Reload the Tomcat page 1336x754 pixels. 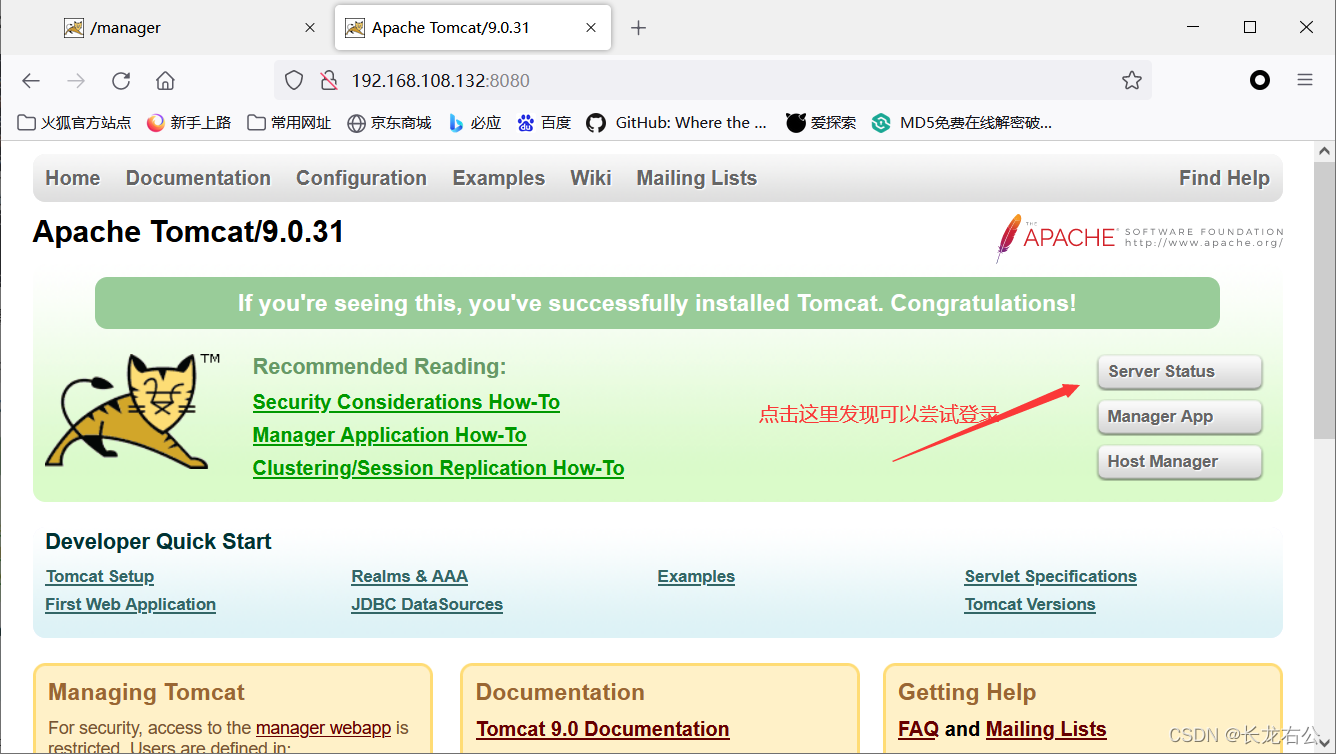(121, 81)
